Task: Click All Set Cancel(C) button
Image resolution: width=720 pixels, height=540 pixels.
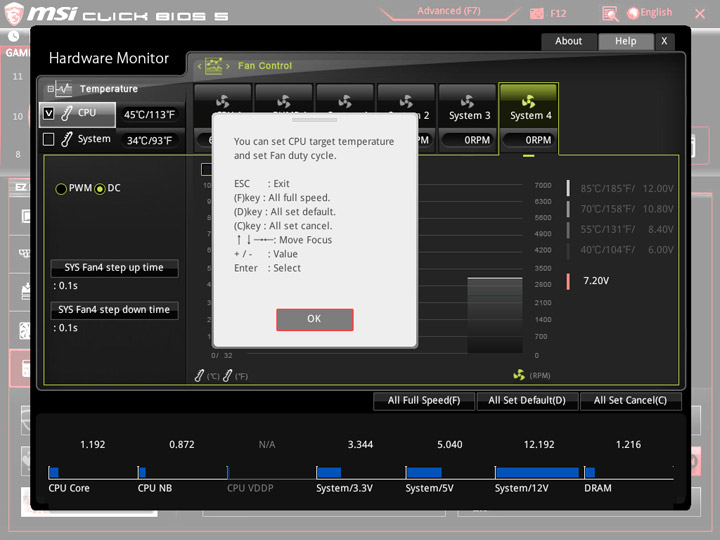Action: tap(630, 400)
